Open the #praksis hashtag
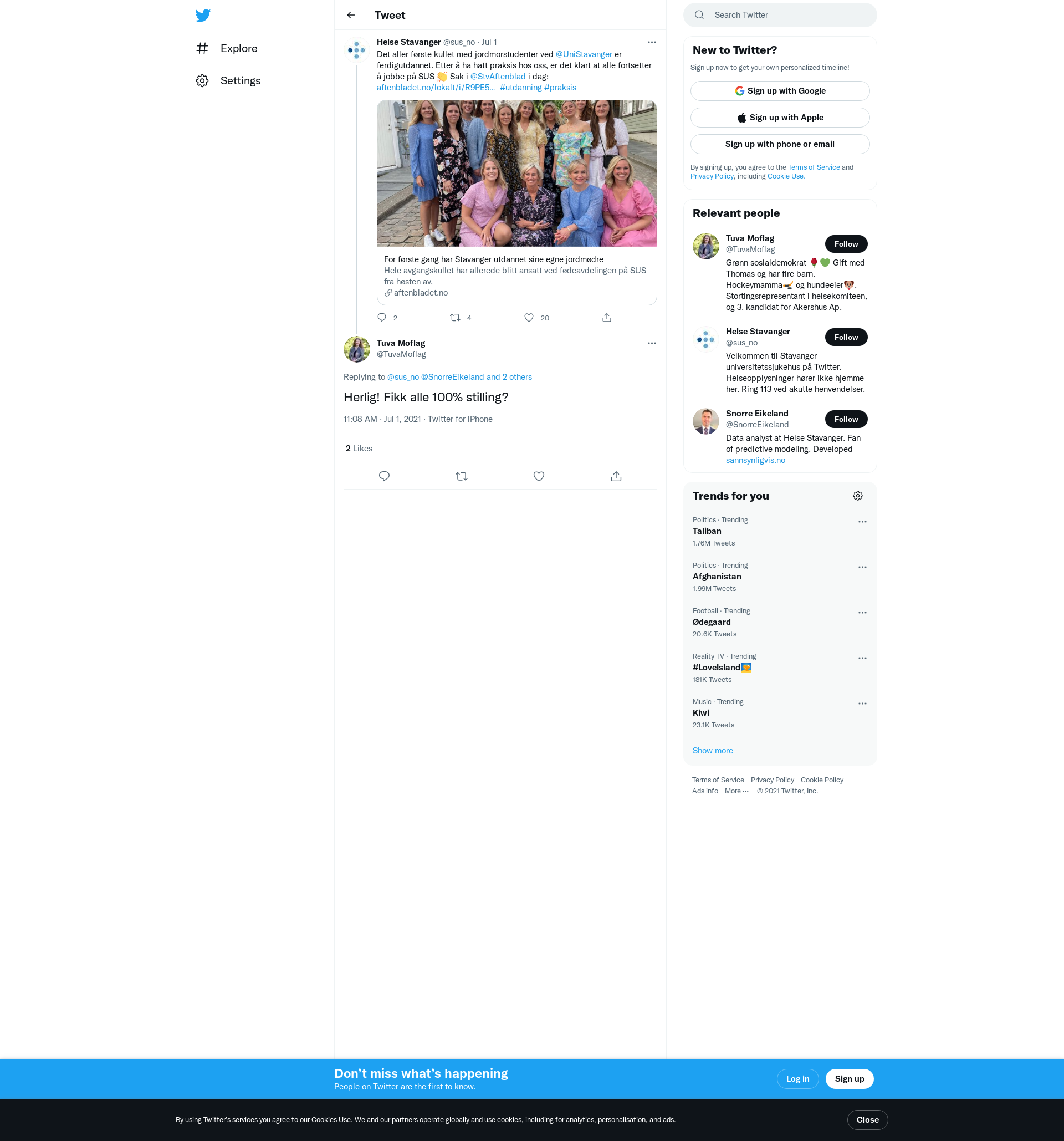The height and width of the screenshot is (1141, 1064). pos(560,87)
